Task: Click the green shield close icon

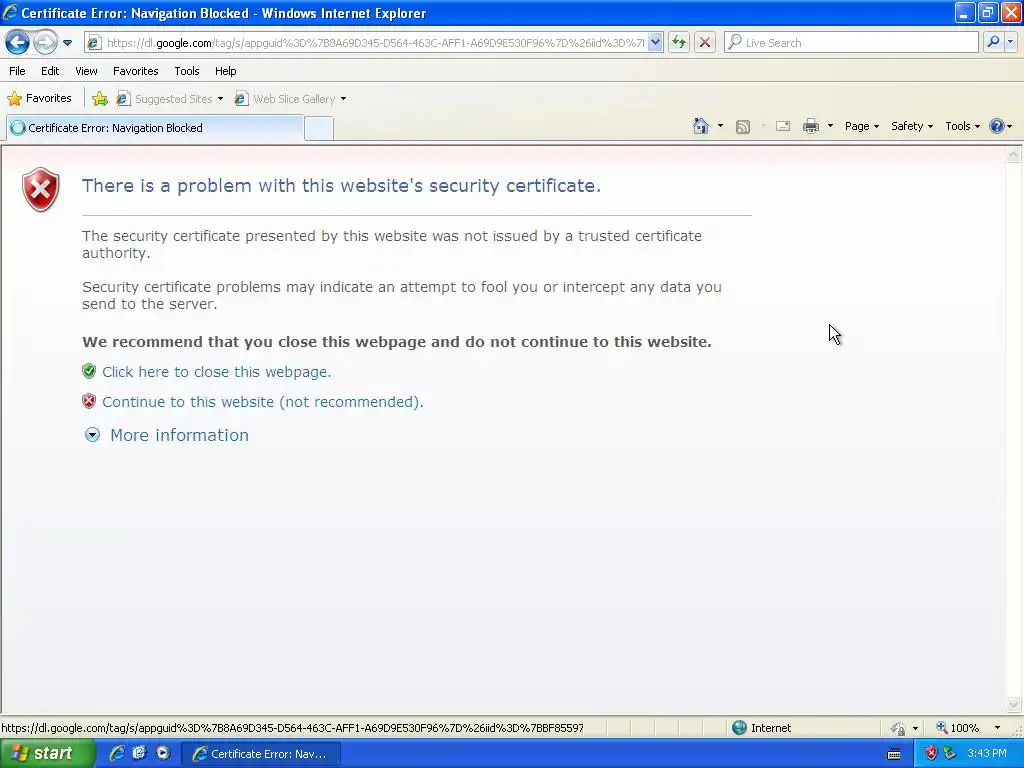Action: (x=89, y=372)
